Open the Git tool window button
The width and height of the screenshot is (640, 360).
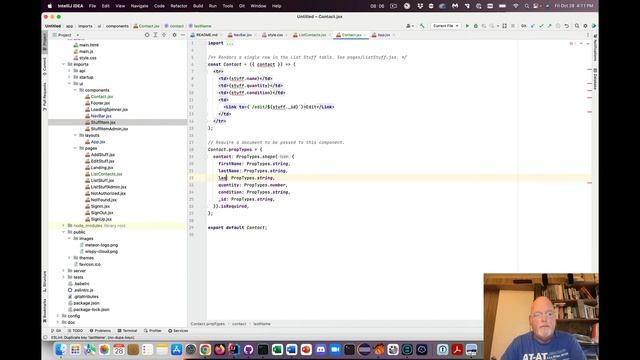pyautogui.click(x=56, y=331)
